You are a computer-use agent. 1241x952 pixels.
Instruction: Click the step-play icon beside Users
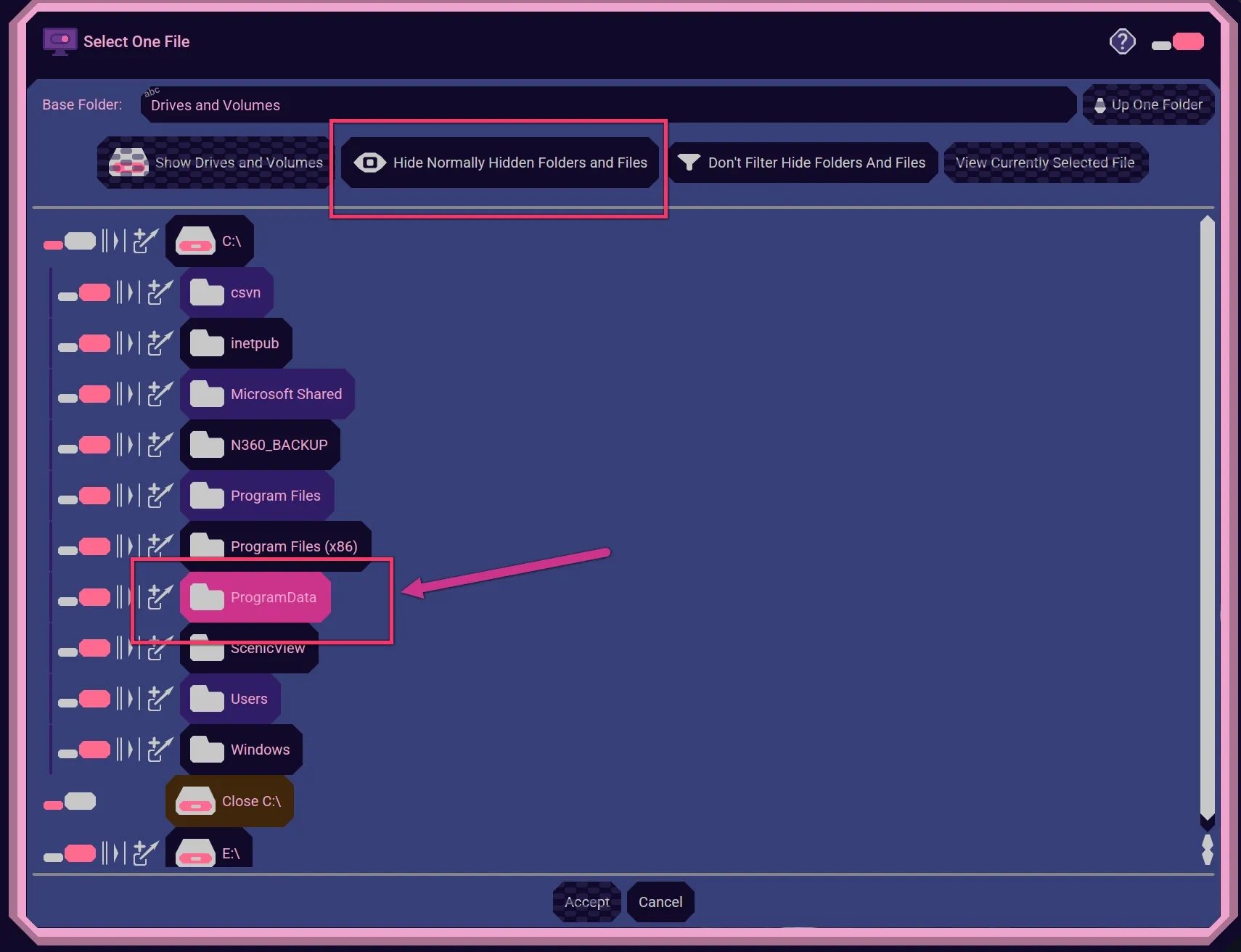[x=128, y=699]
